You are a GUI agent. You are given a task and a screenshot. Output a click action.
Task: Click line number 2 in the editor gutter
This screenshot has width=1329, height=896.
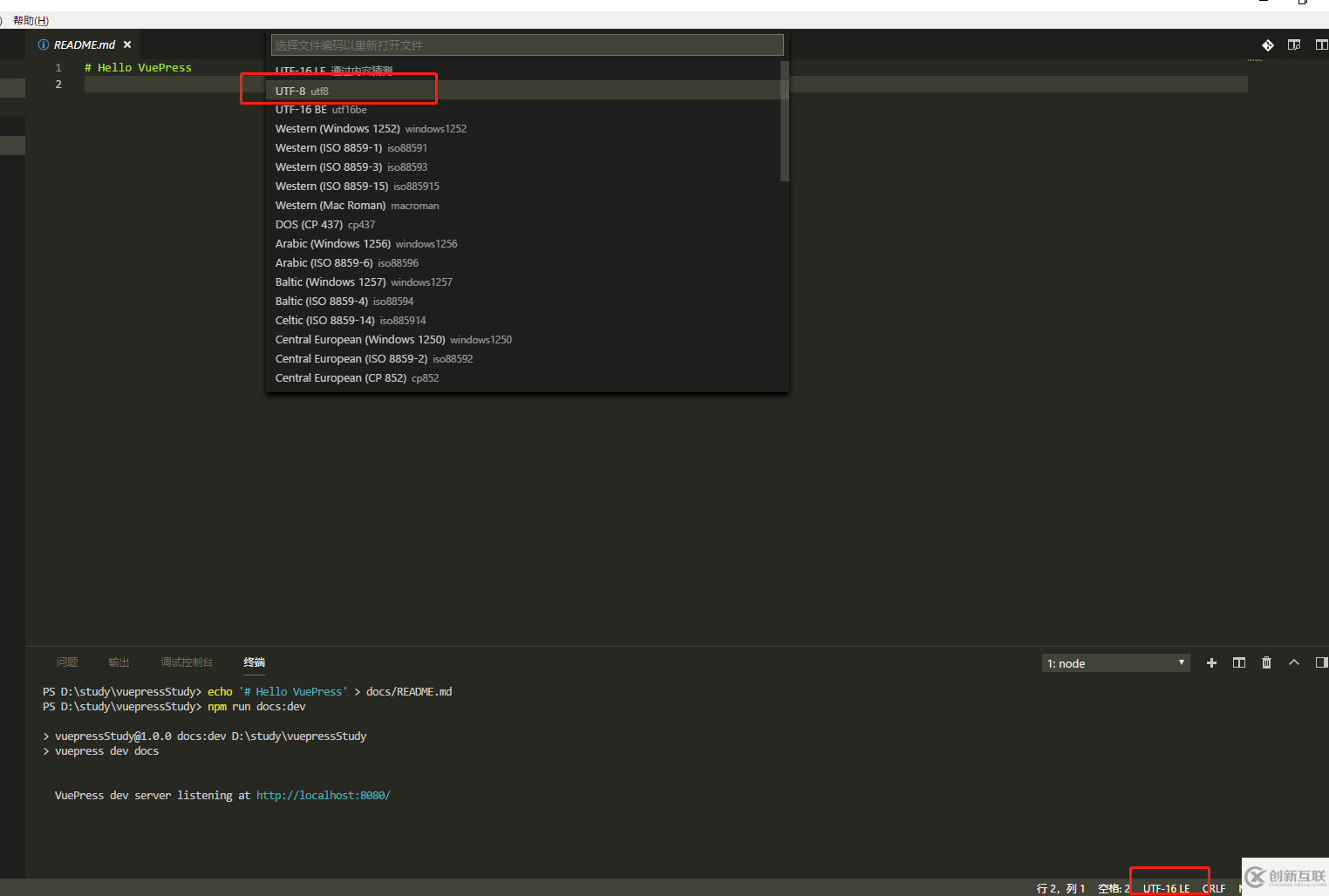[x=58, y=84]
